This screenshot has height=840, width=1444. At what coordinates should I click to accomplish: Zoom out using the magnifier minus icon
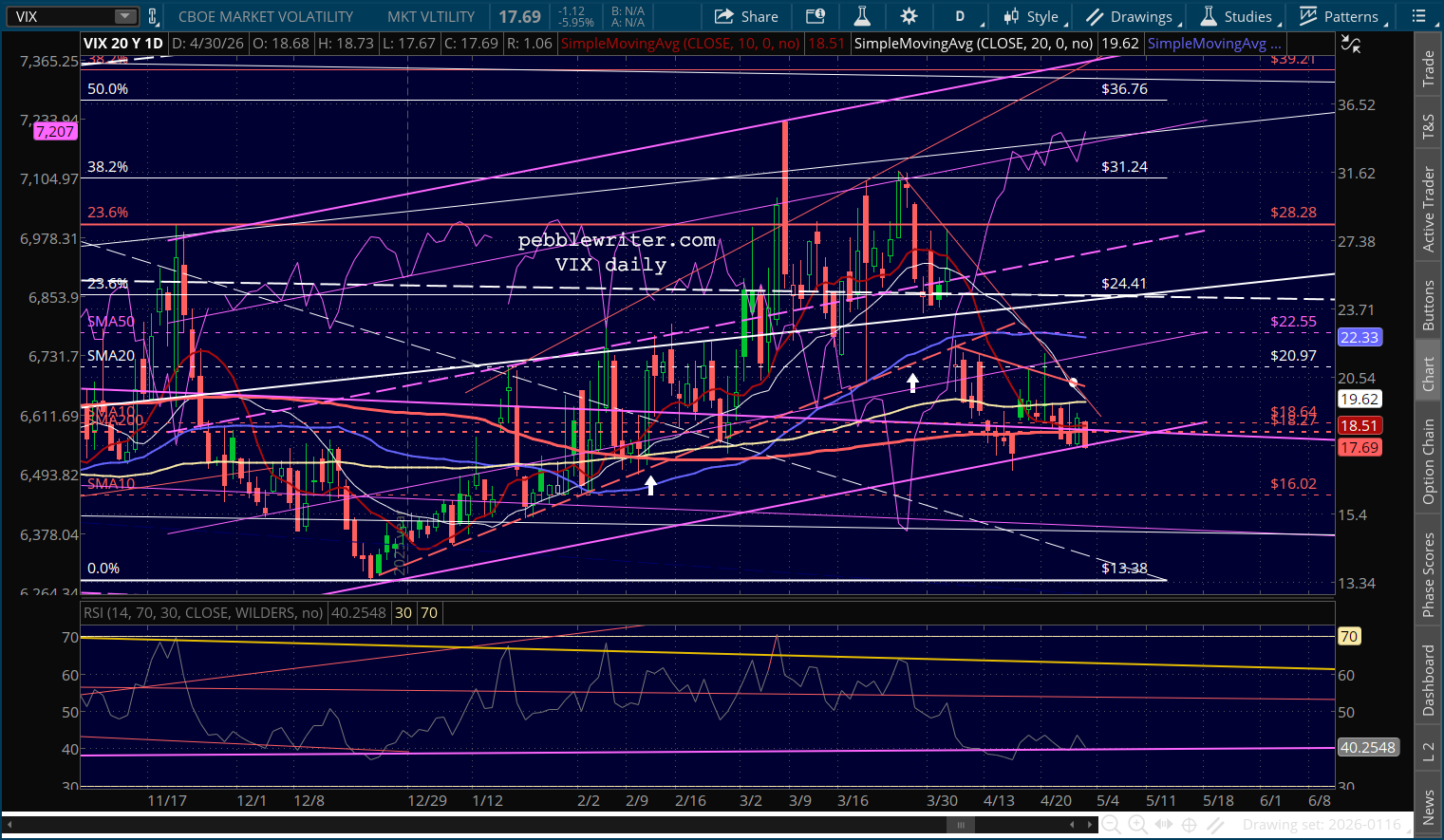click(1111, 825)
